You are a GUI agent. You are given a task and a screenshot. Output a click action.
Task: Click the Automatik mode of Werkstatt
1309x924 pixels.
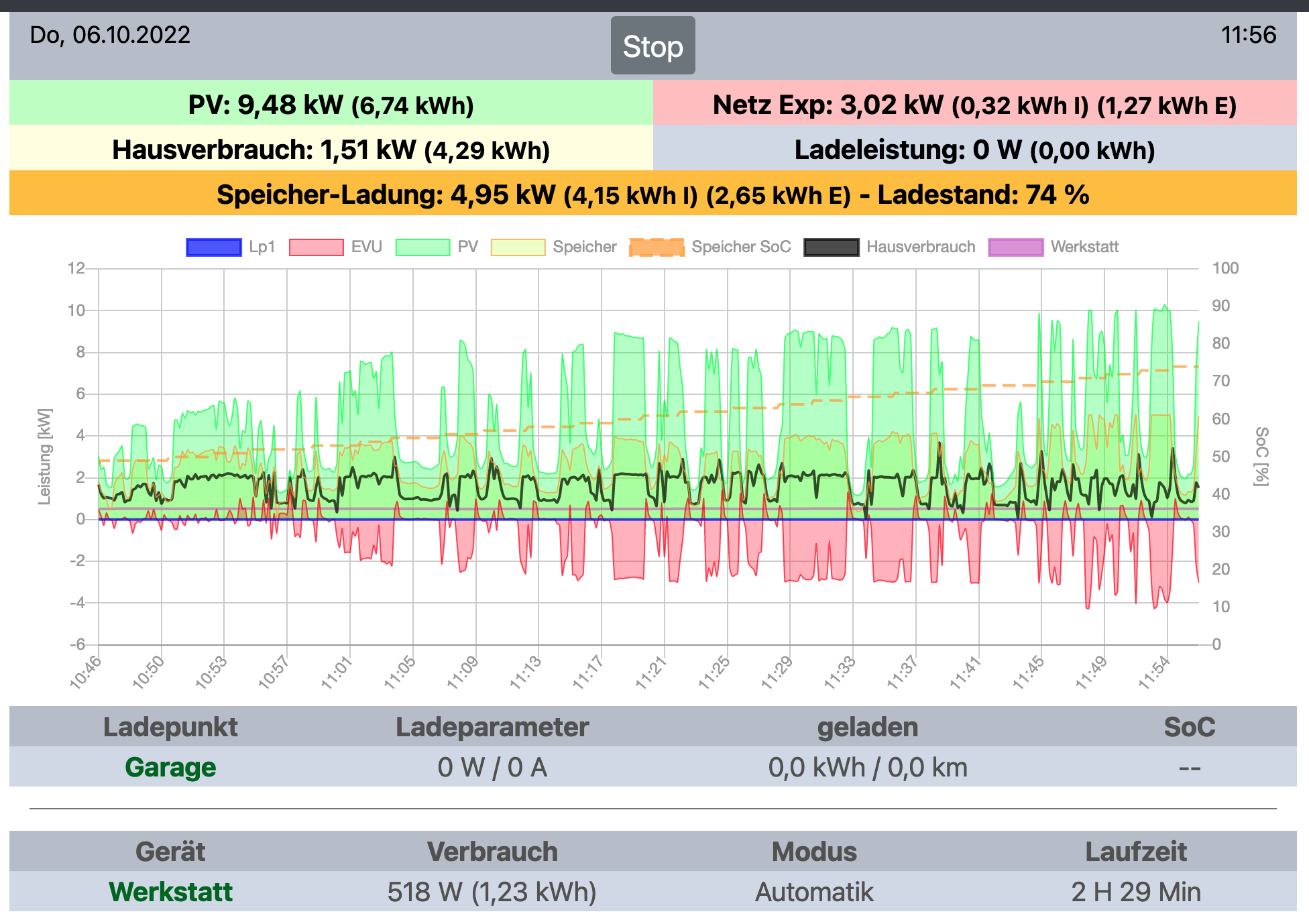point(814,892)
